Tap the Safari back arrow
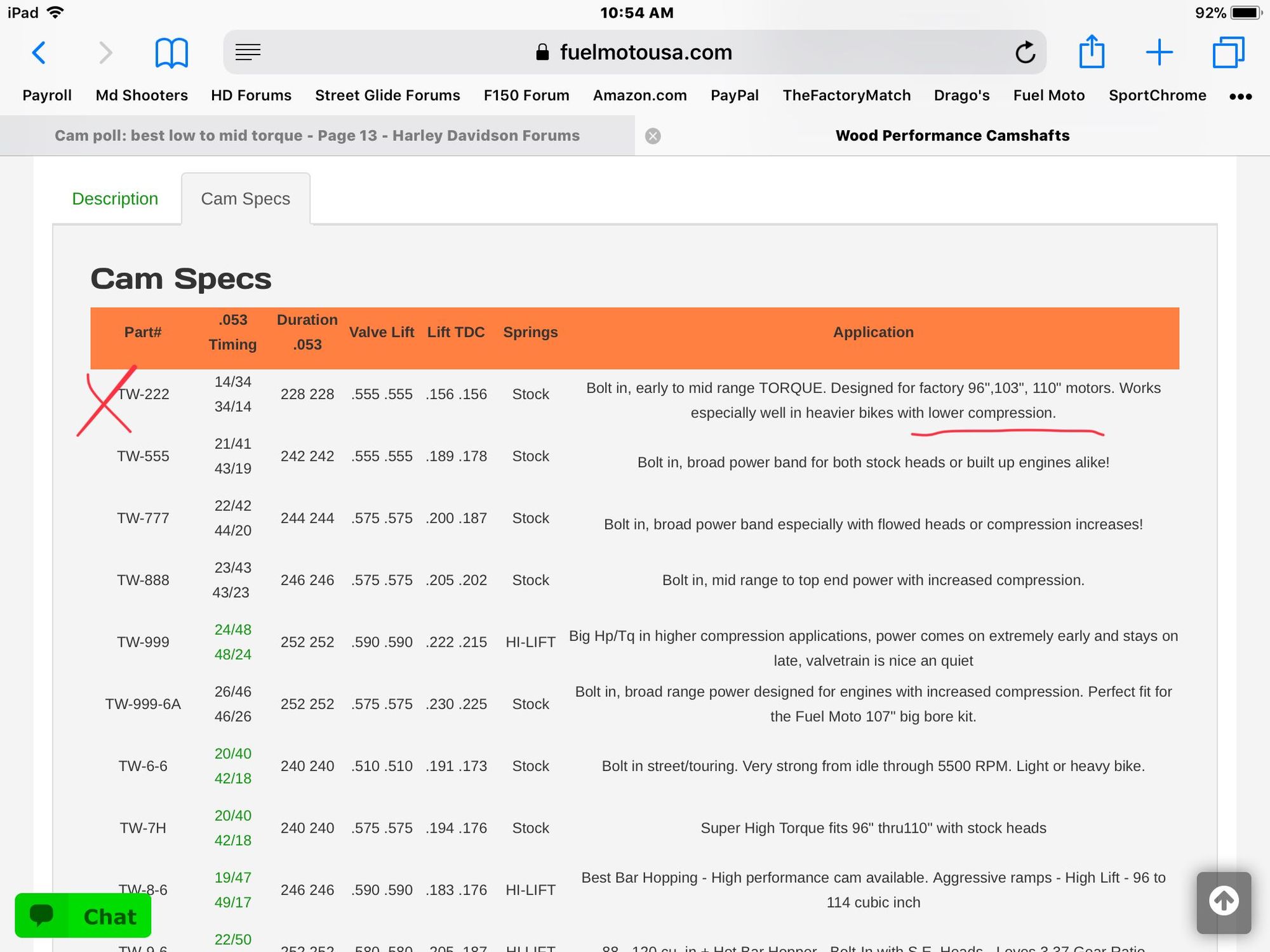 39,53
